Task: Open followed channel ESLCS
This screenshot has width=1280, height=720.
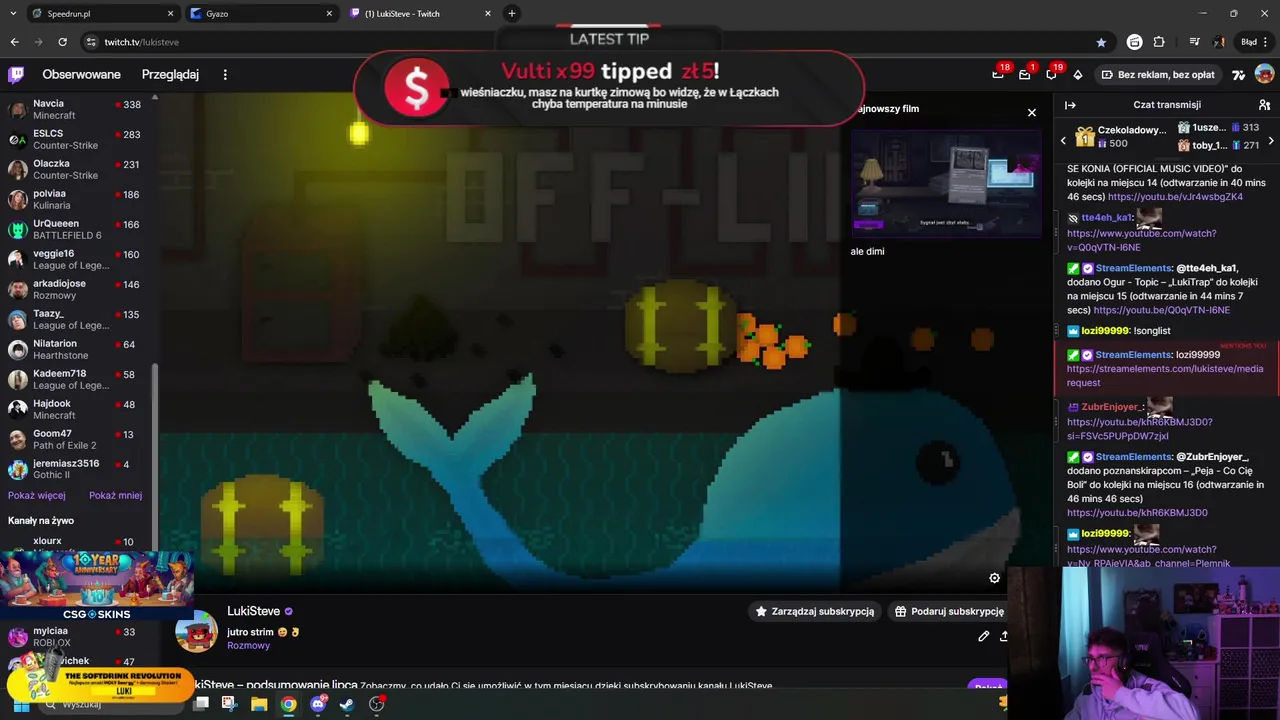Action: [x=77, y=139]
